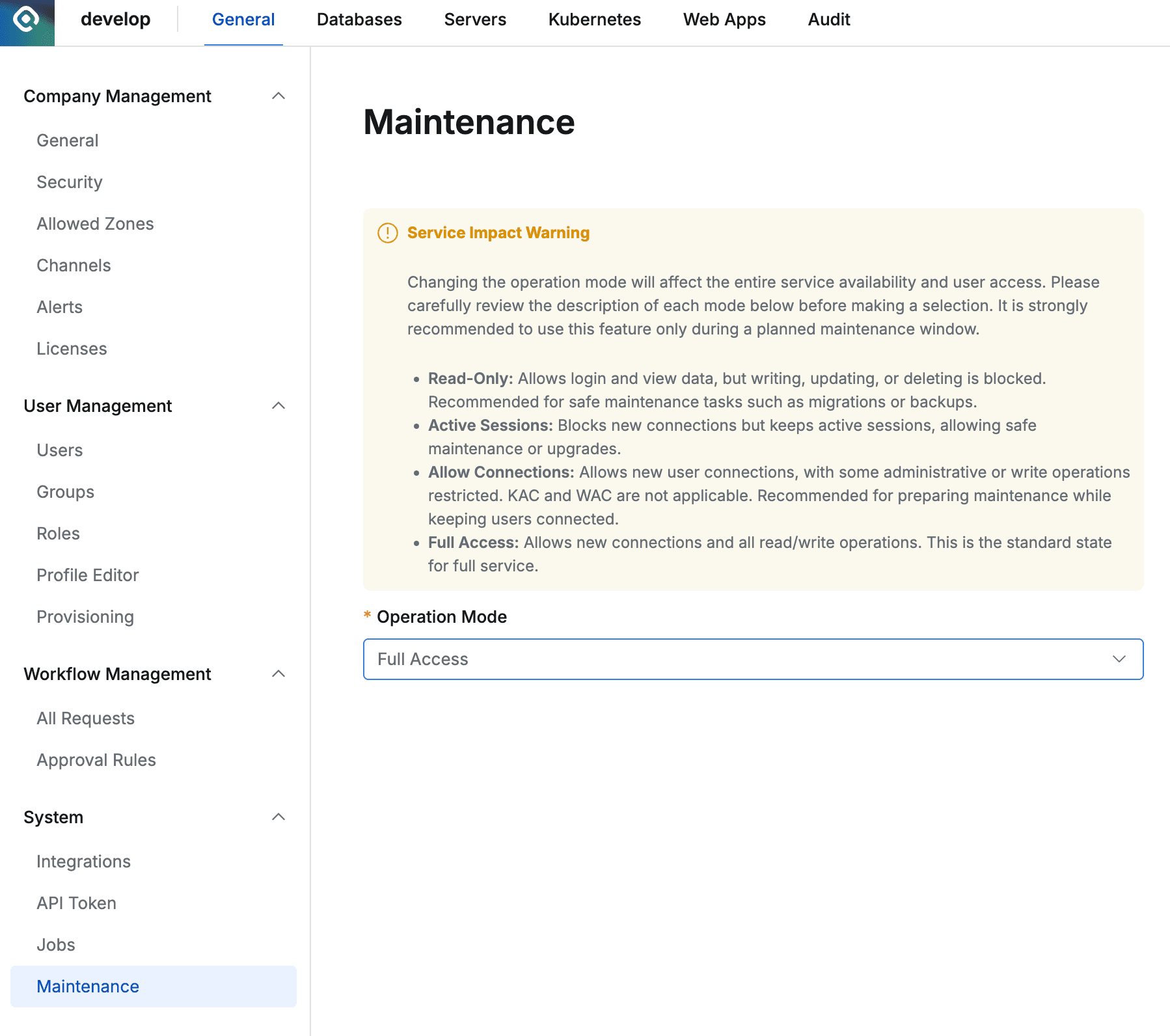Open the Kubernetes tab
Viewport: 1170px width, 1036px height.
coord(594,20)
